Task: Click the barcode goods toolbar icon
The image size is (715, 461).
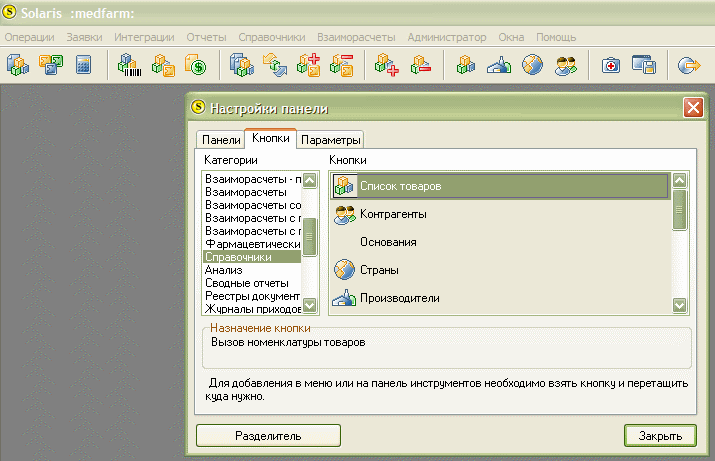Action: tap(130, 65)
